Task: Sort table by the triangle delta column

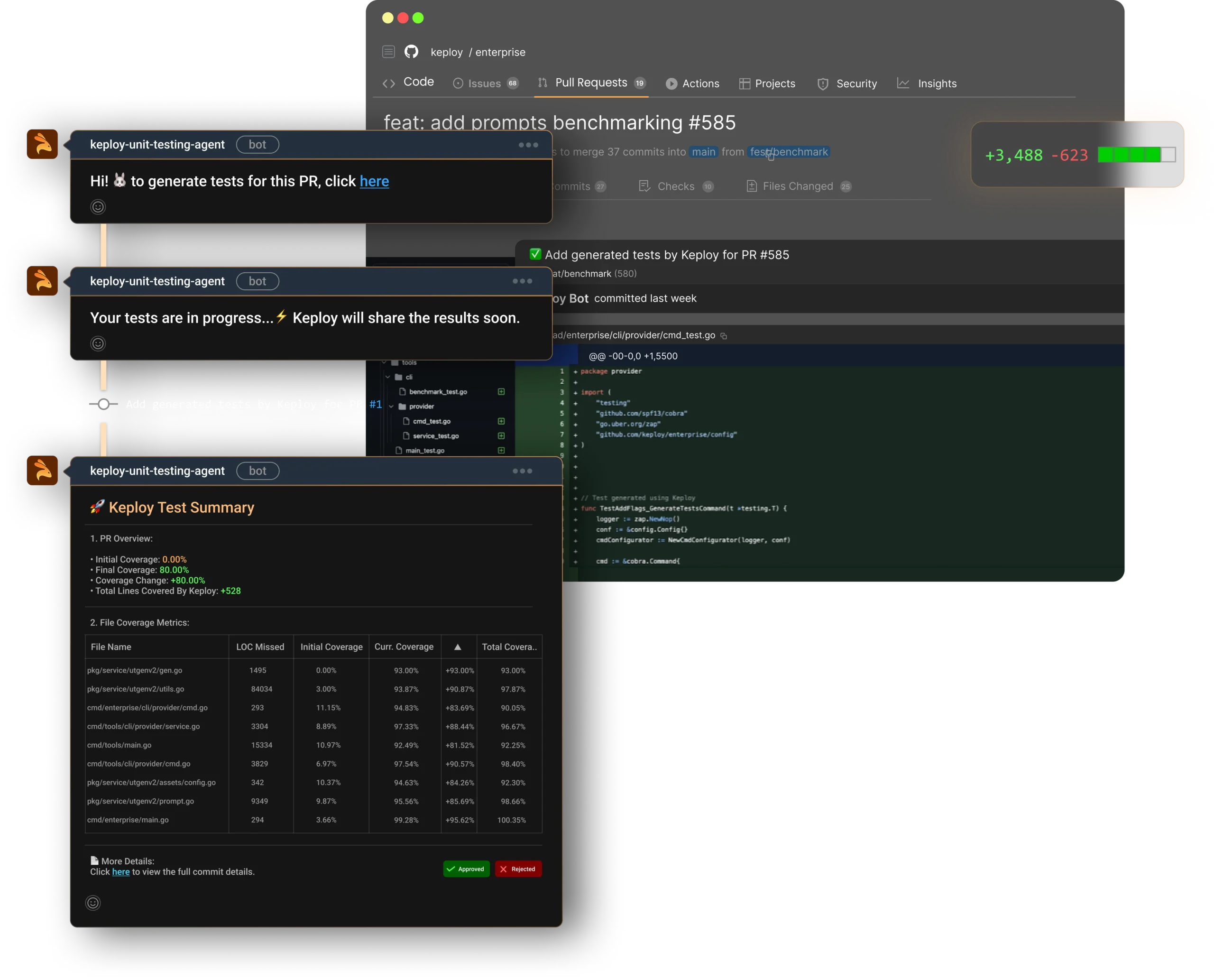Action: coord(458,647)
